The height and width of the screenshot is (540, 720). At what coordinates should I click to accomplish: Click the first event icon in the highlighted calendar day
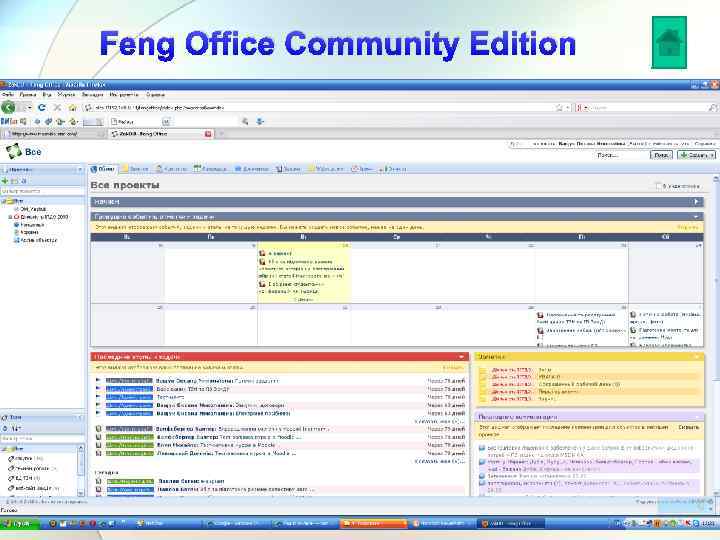(x=262, y=253)
